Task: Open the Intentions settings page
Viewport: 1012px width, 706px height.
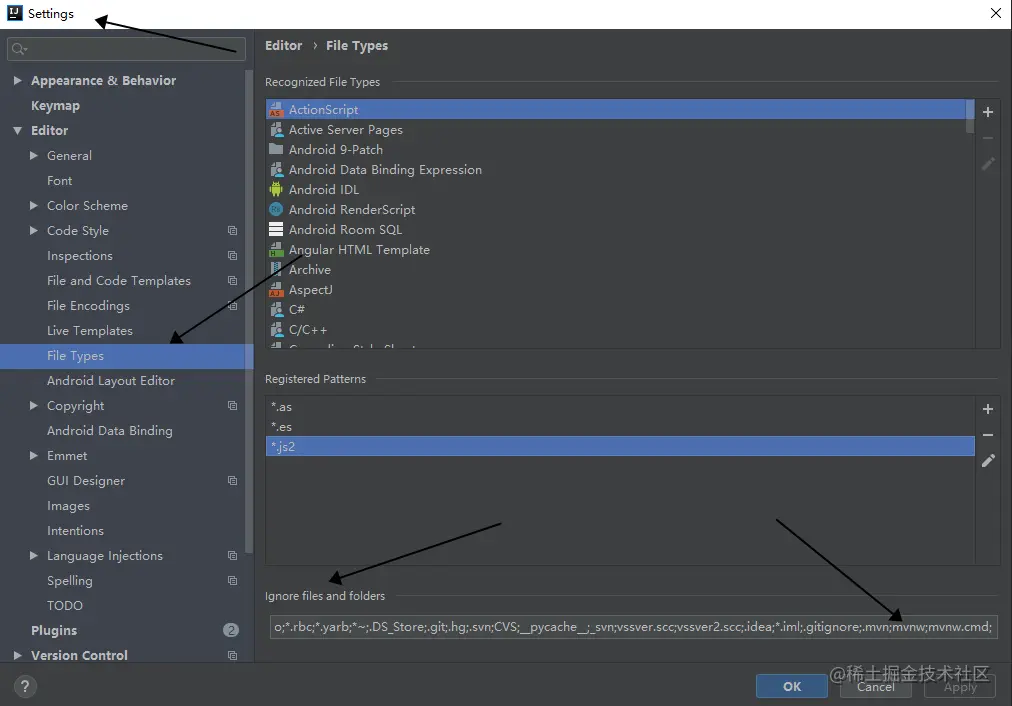Action: click(75, 530)
